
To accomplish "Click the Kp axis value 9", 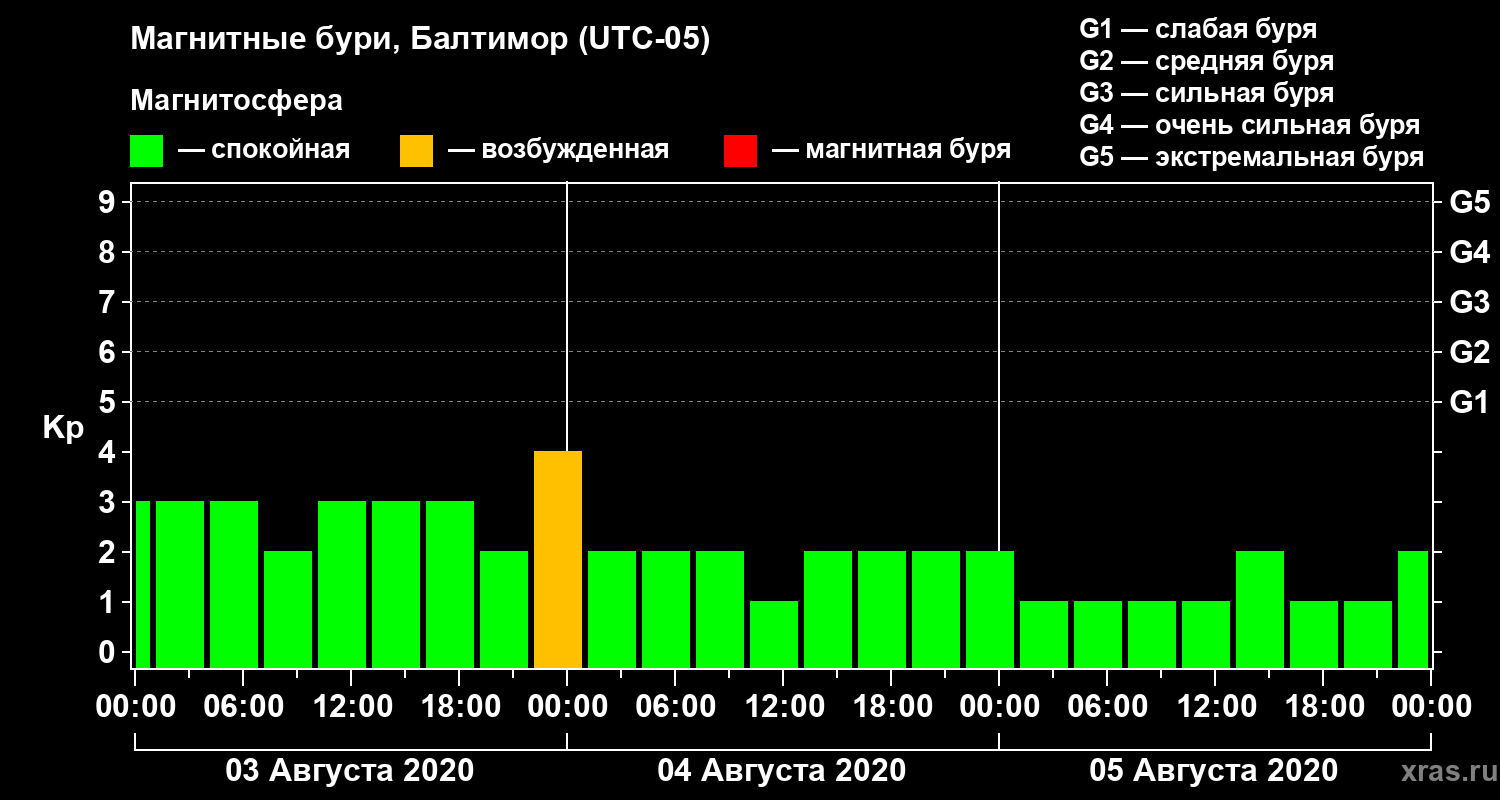I will [108, 202].
